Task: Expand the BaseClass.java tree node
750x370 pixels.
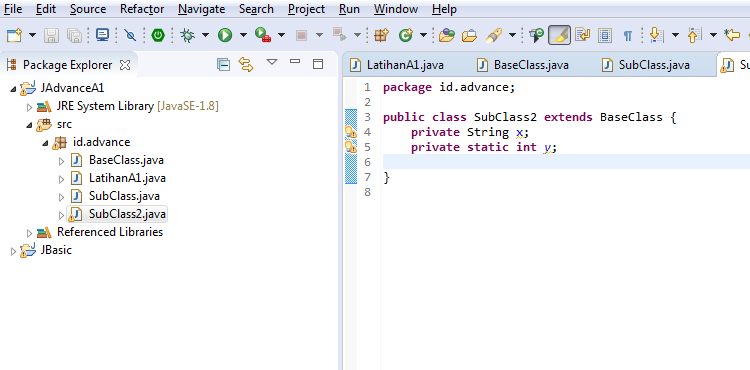Action: tap(61, 161)
